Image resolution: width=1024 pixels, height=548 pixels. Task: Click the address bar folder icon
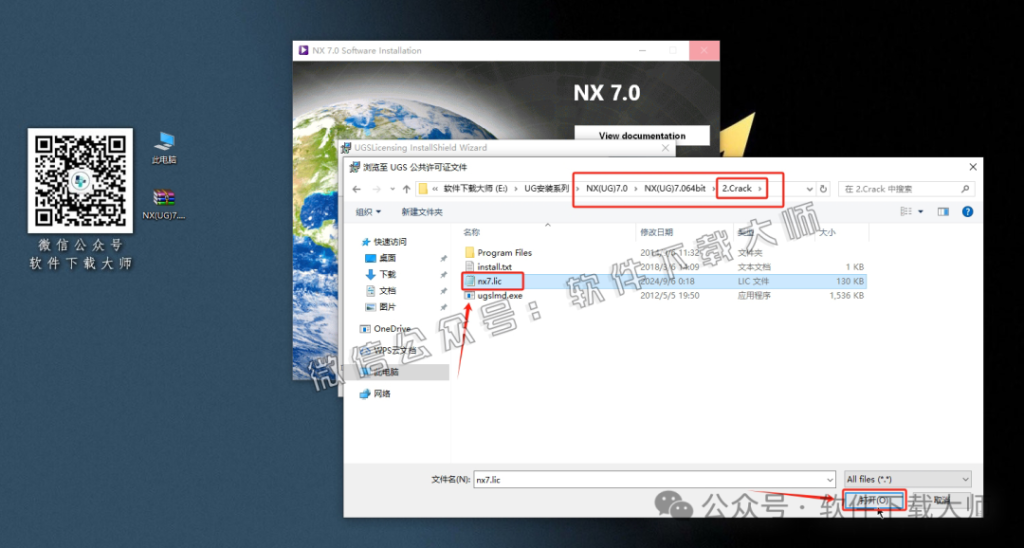(x=423, y=189)
